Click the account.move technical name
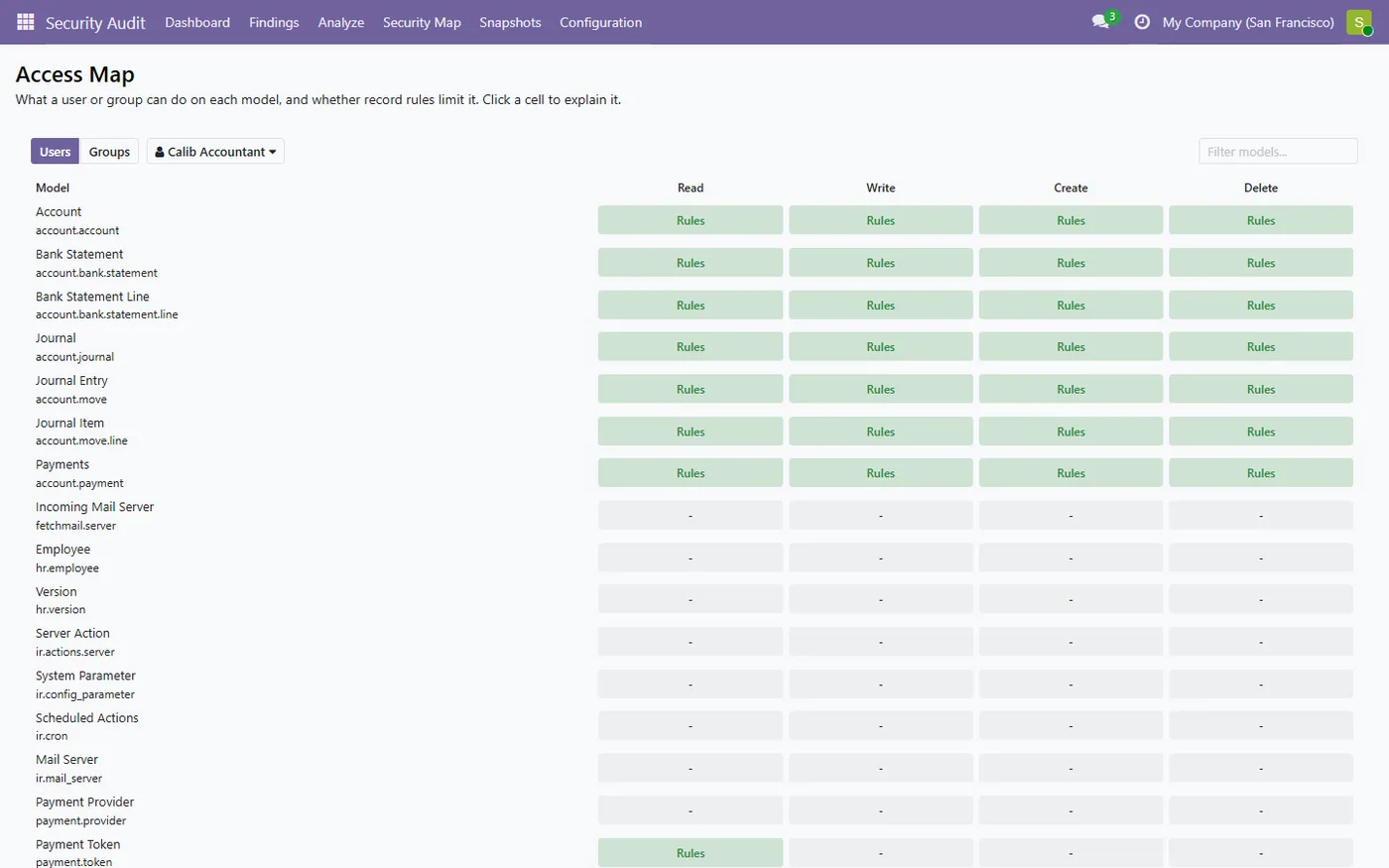Screen dimensions: 1389x868 pos(71,399)
